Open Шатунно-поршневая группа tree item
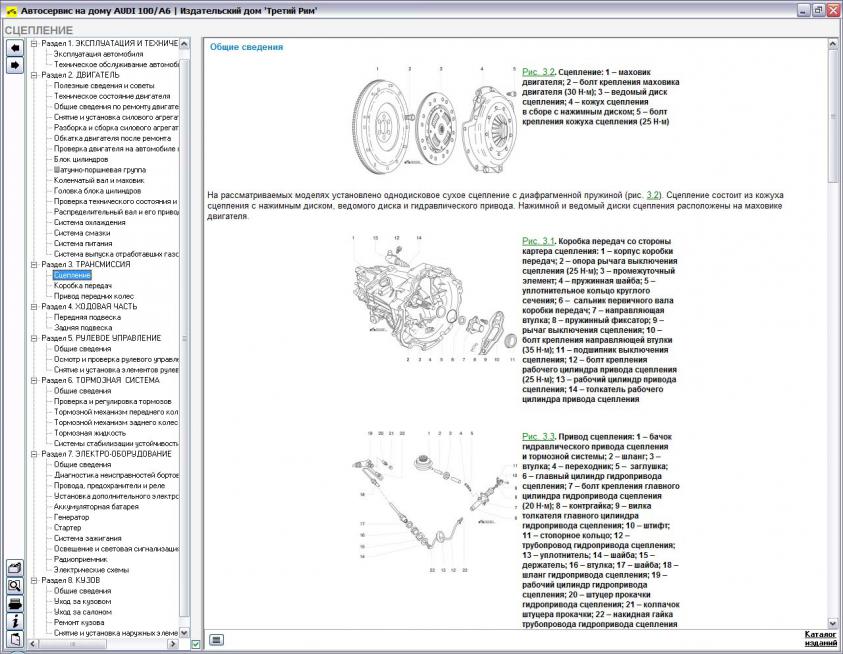Image resolution: width=843 pixels, height=654 pixels. (99, 170)
